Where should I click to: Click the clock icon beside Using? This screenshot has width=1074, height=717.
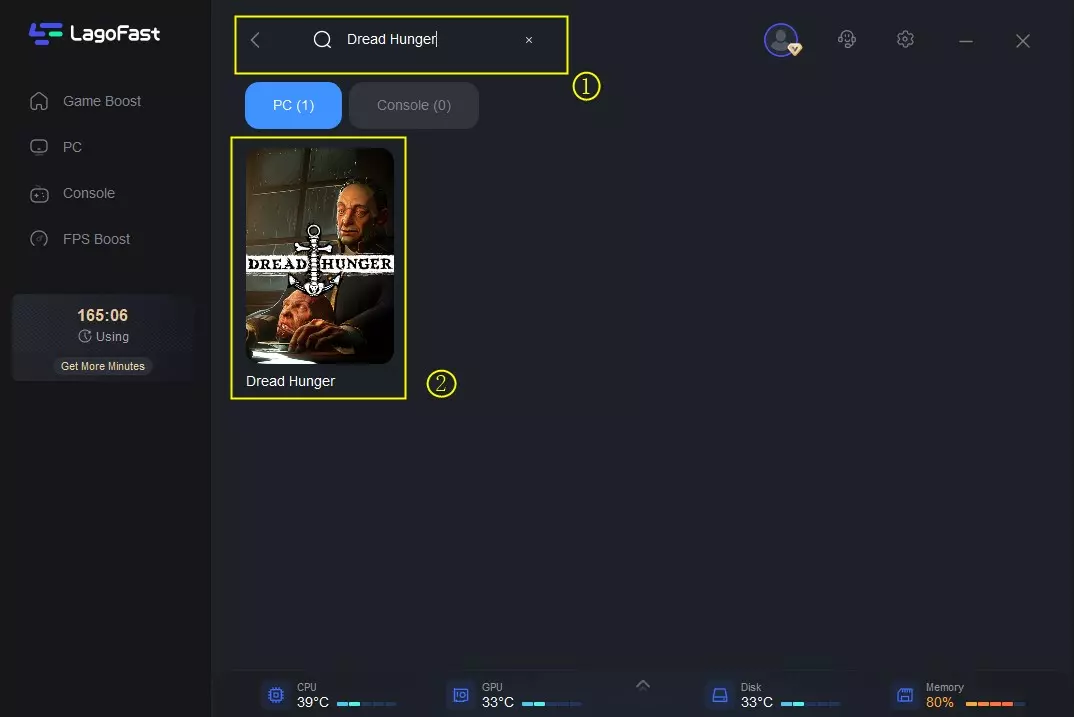click(x=85, y=336)
